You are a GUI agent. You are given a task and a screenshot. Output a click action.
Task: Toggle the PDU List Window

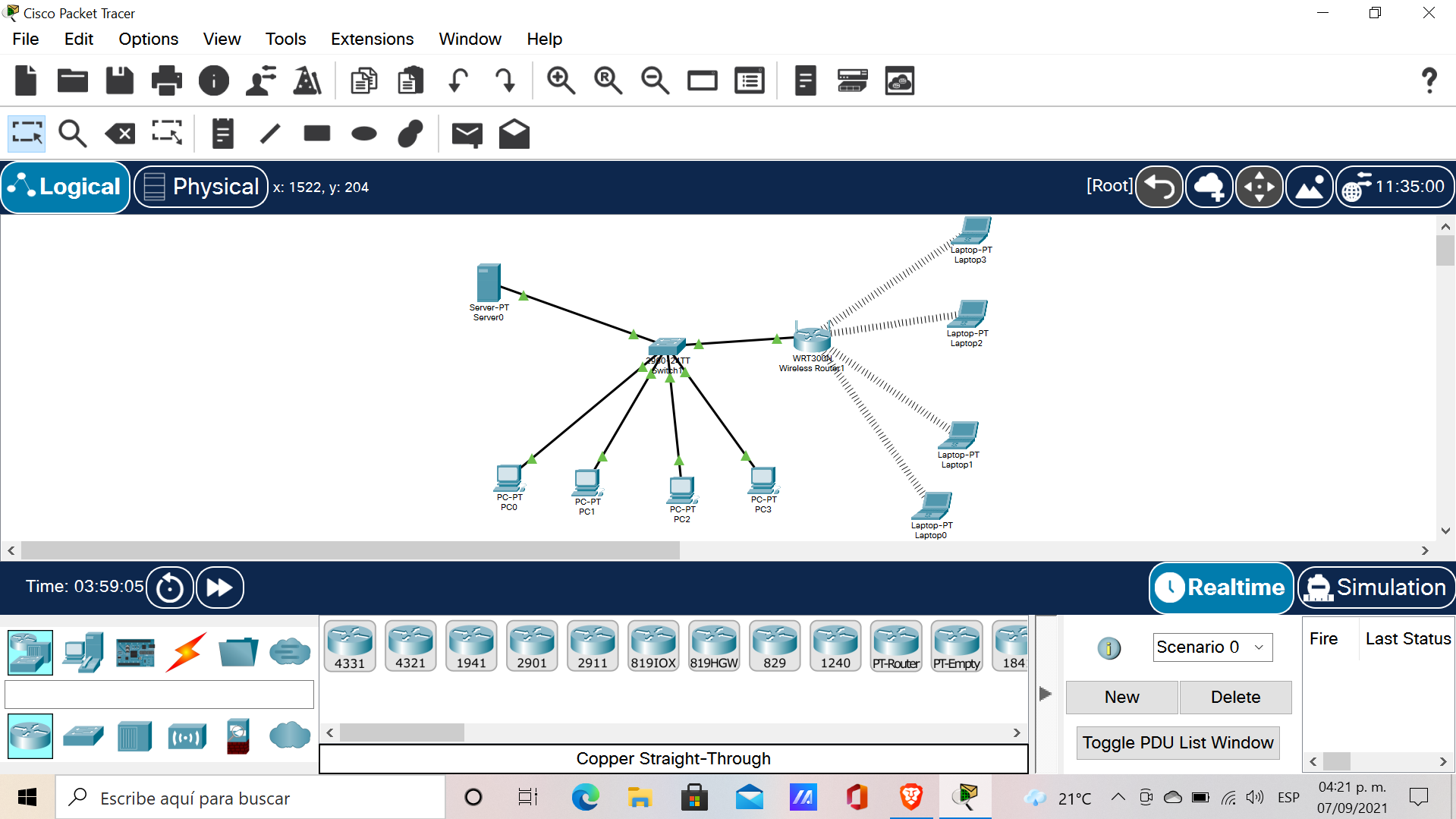(1177, 742)
